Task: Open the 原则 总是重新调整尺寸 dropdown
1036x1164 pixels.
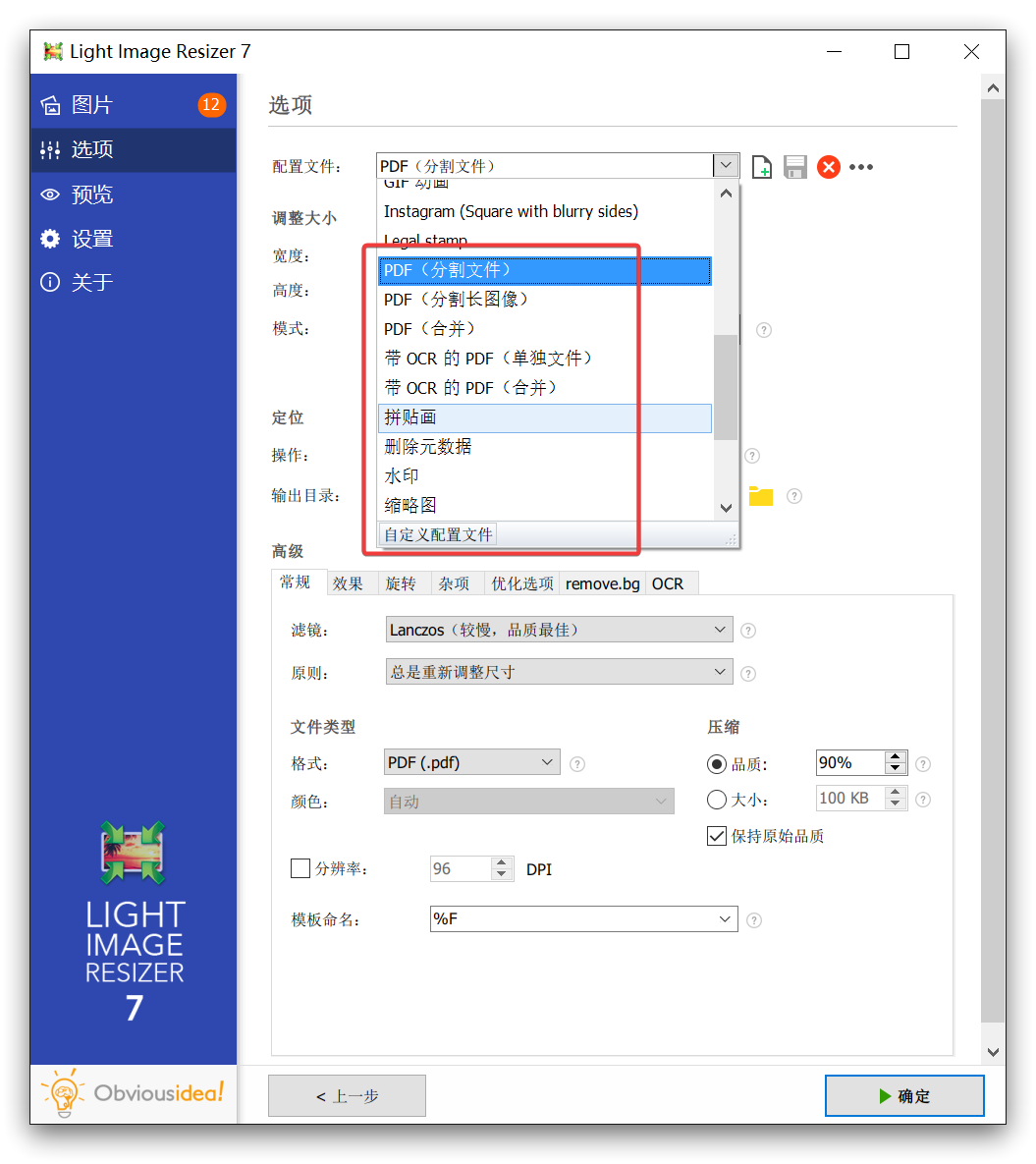Action: [560, 673]
